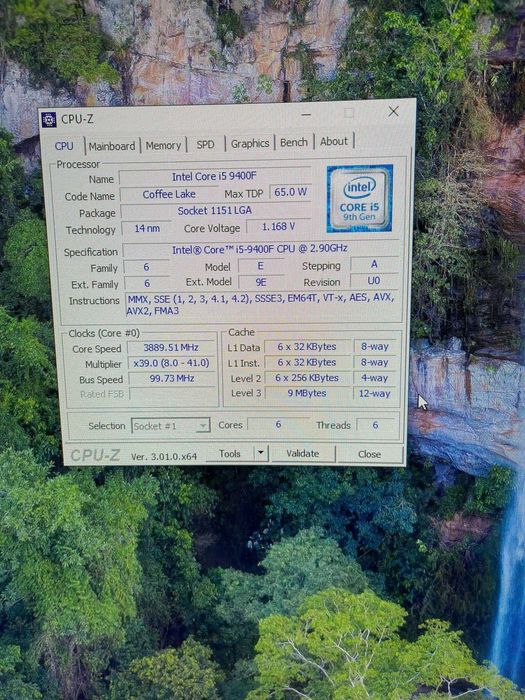This screenshot has height=700, width=525.
Task: Open the Bench tab
Action: [x=294, y=142]
